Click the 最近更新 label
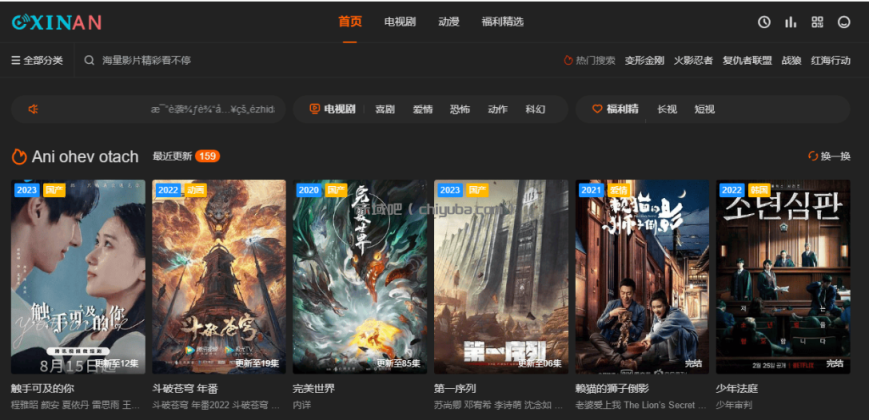Viewport: 869px width, 420px height. (x=172, y=156)
